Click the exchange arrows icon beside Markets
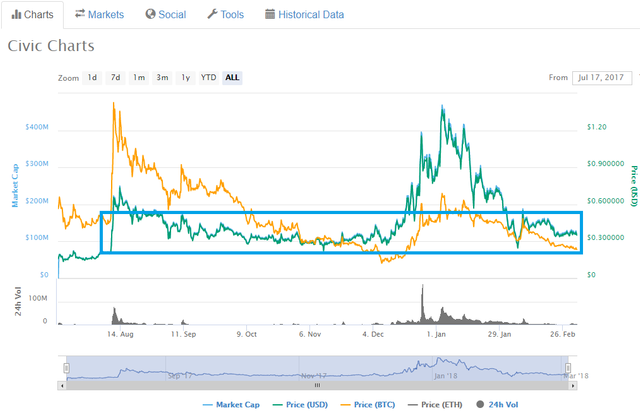Viewport: 640px width, 413px height. 80,14
